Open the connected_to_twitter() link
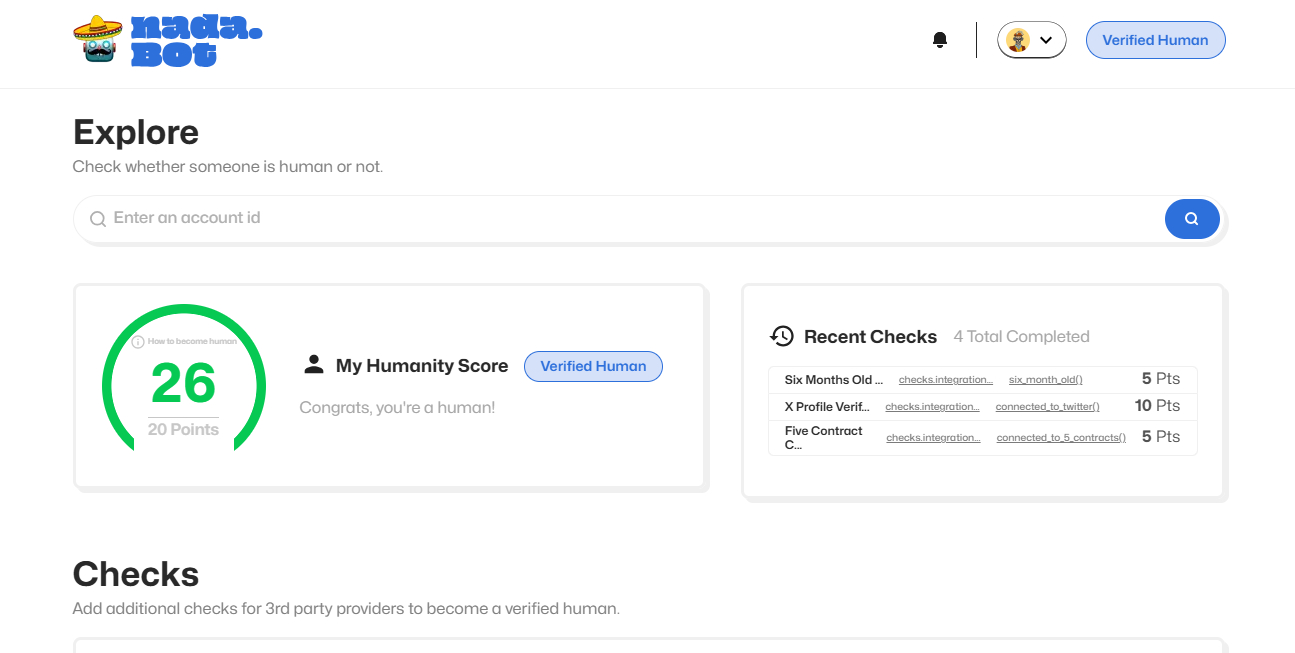The image size is (1295, 653). pyautogui.click(x=1047, y=407)
